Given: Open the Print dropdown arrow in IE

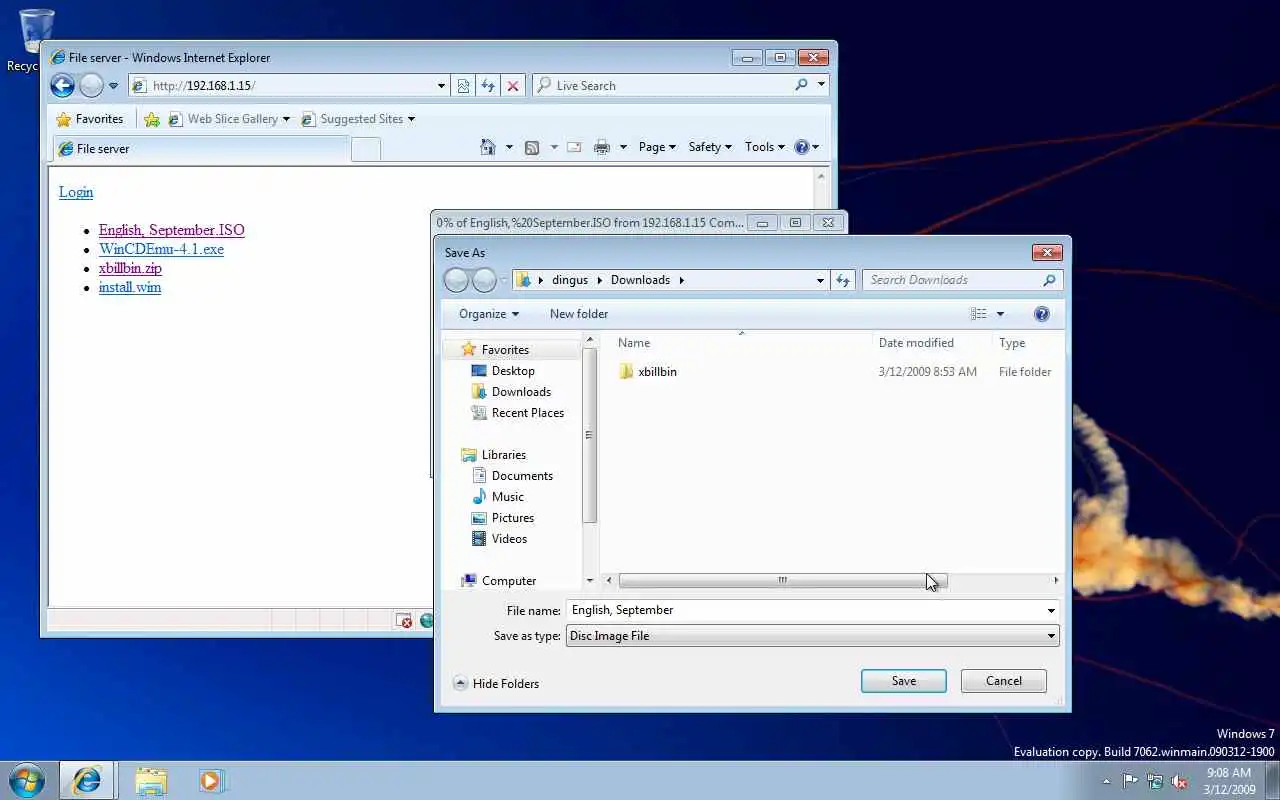Looking at the screenshot, I should coord(622,147).
